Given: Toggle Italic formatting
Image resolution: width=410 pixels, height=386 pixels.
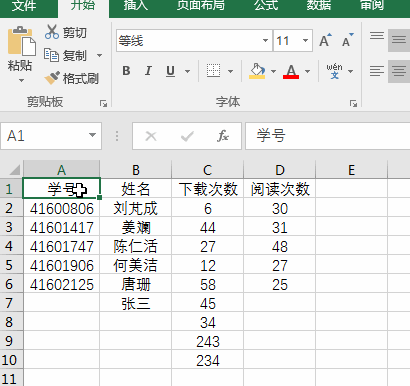Looking at the screenshot, I should [148, 71].
